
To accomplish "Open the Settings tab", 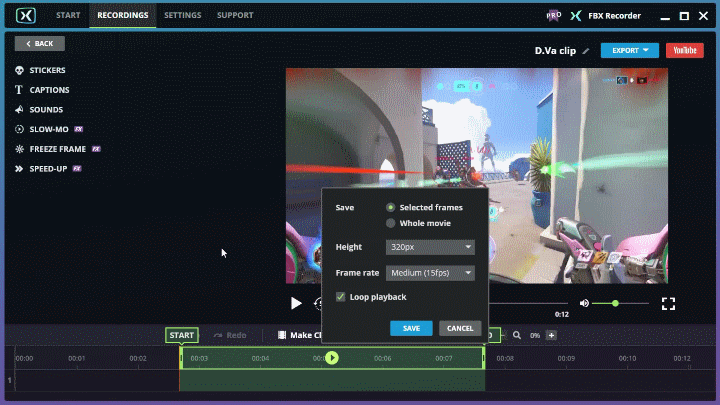I will pyautogui.click(x=182, y=15).
